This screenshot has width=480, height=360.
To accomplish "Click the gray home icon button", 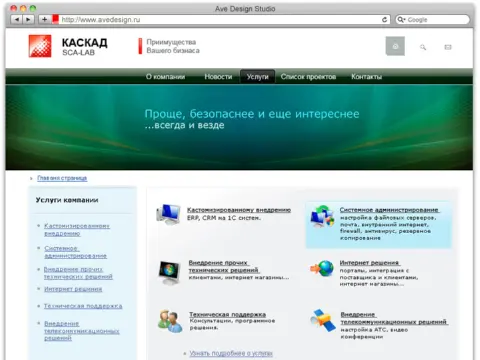I will click(395, 46).
